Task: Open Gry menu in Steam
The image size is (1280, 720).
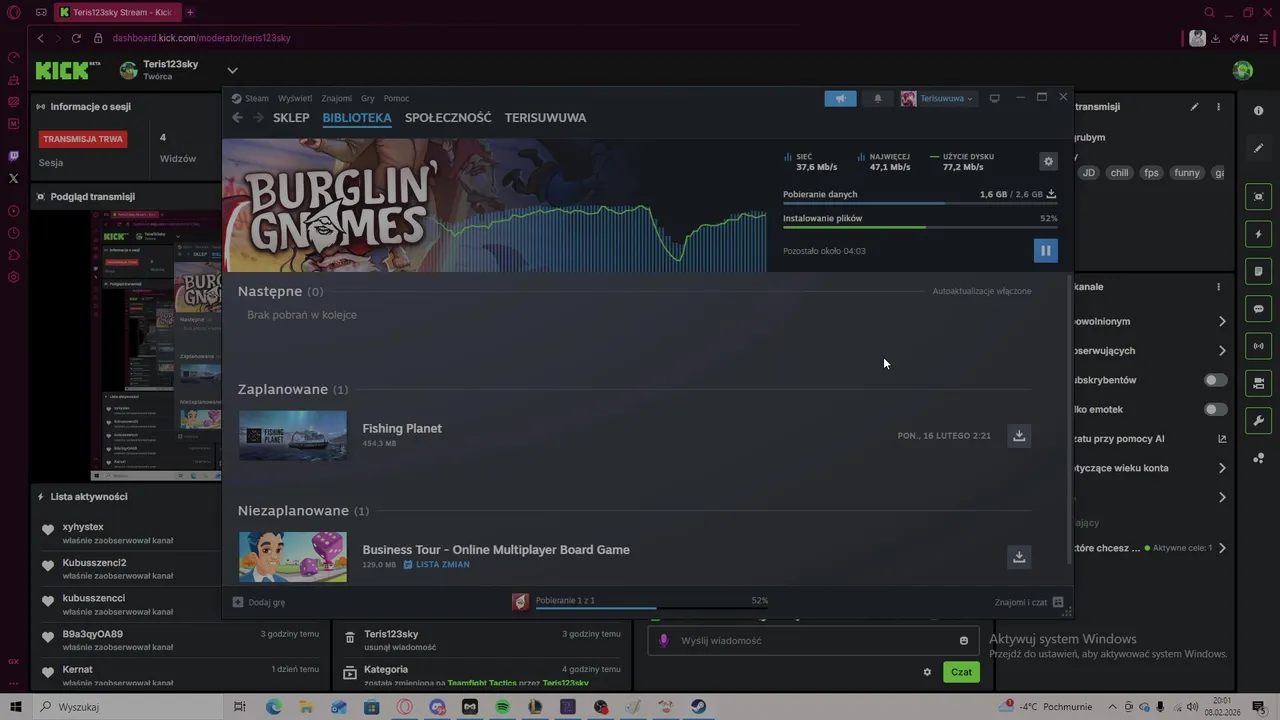Action: coord(368,98)
